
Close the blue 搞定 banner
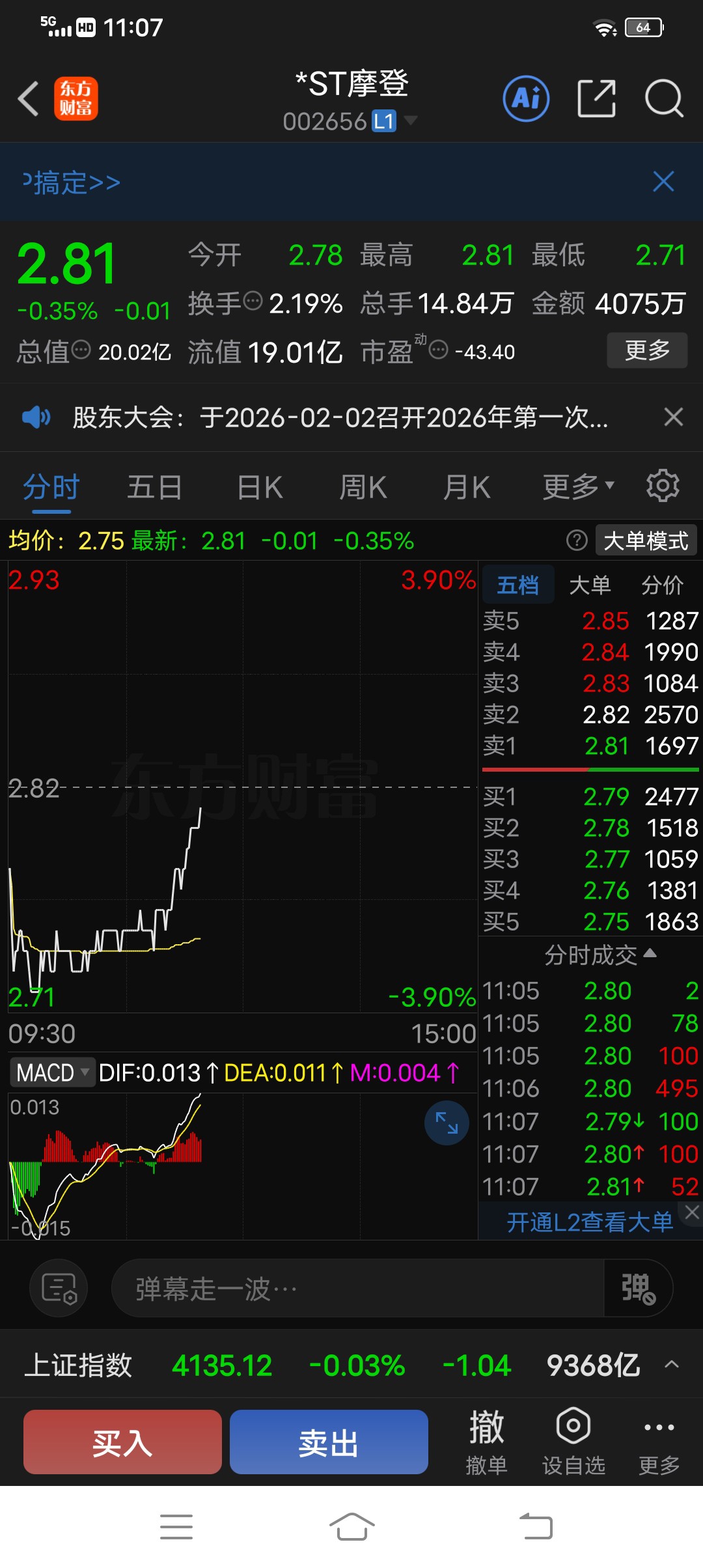[x=663, y=182]
